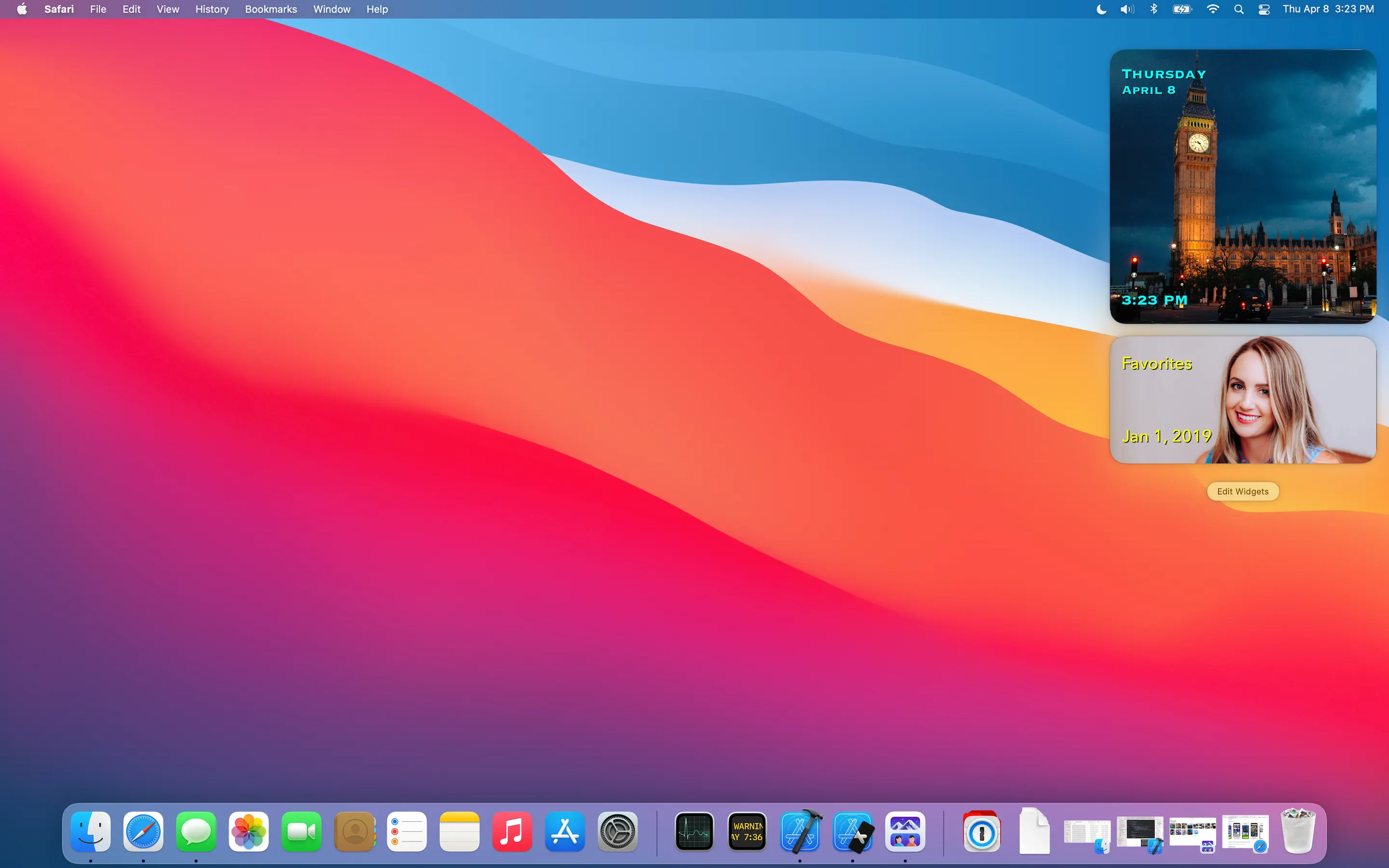
Task: Open the History menu
Action: pyautogui.click(x=212, y=9)
